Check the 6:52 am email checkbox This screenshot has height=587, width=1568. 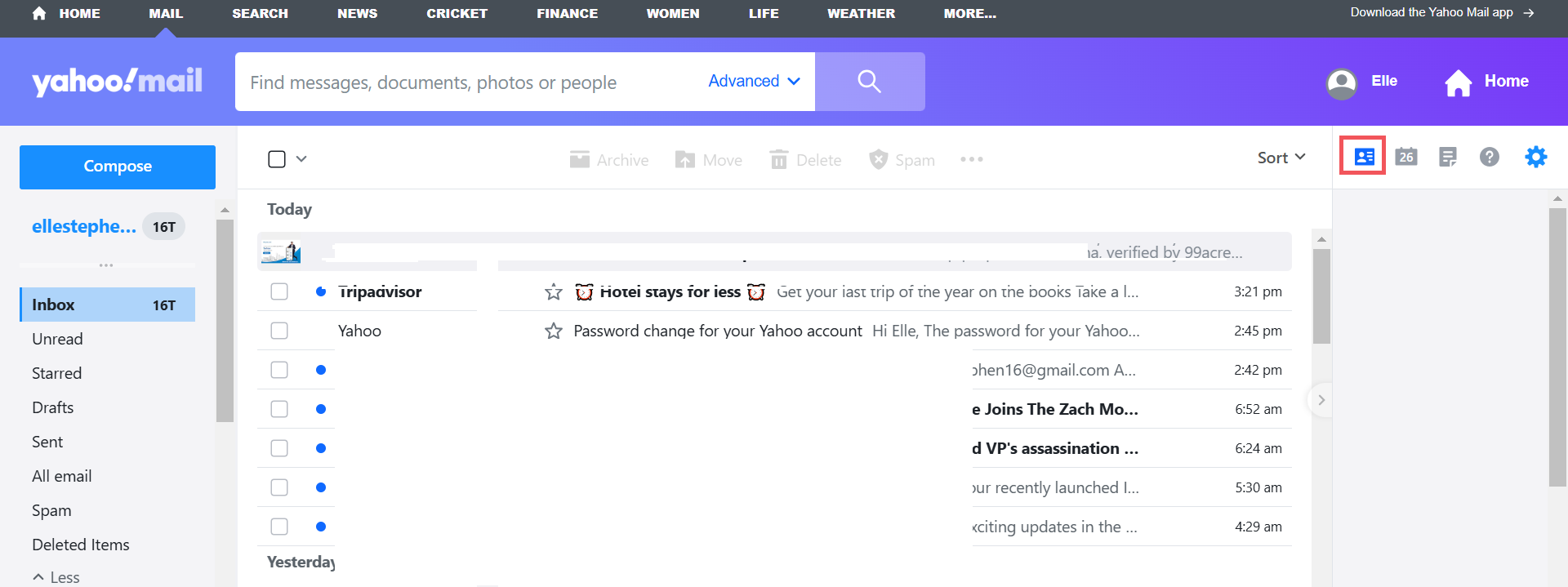(x=279, y=409)
